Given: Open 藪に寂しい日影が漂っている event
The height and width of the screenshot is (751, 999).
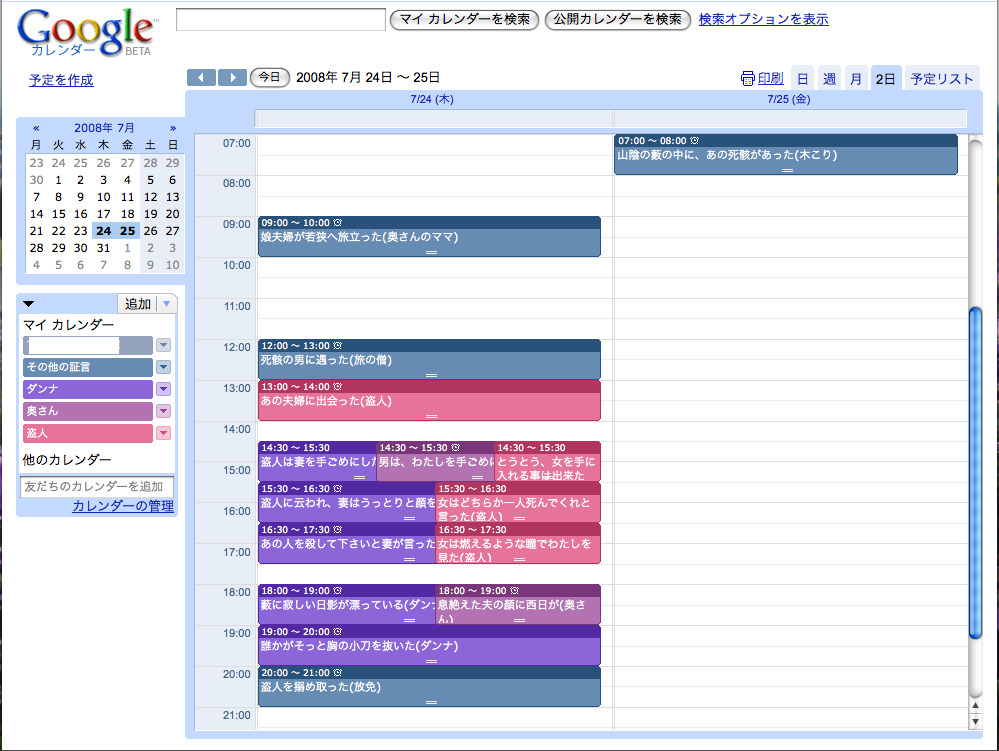Looking at the screenshot, I should pyautogui.click(x=347, y=604).
